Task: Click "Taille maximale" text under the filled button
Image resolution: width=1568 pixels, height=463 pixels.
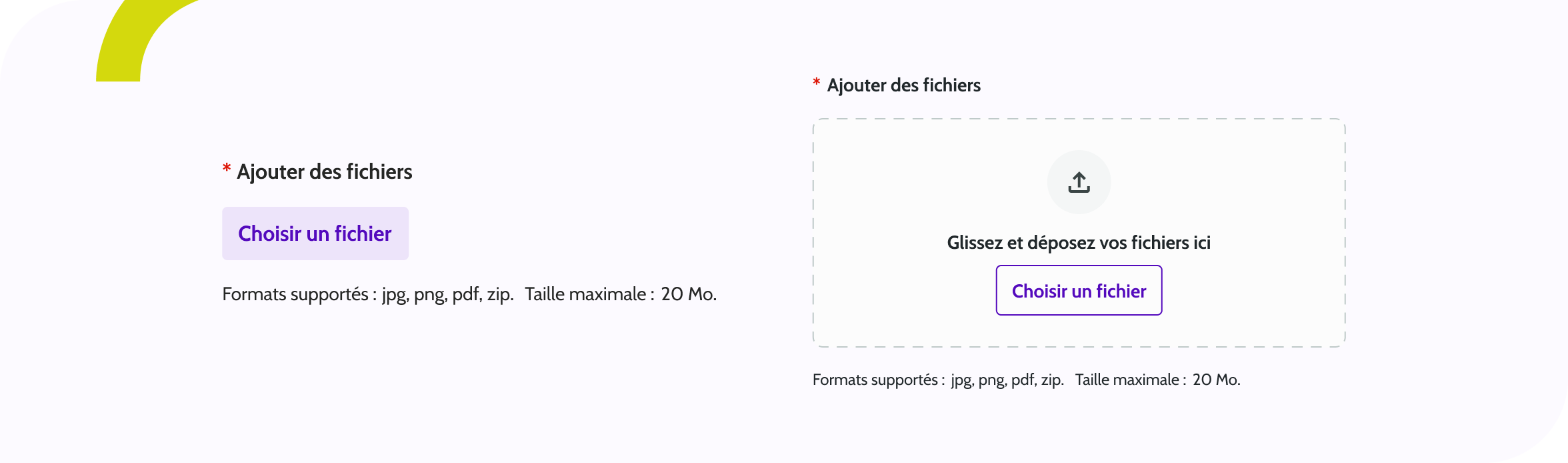Action: point(585,294)
